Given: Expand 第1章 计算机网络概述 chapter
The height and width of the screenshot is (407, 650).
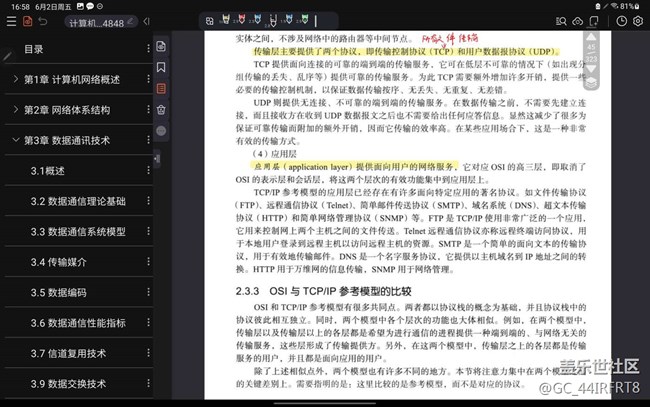Looking at the screenshot, I should point(15,79).
